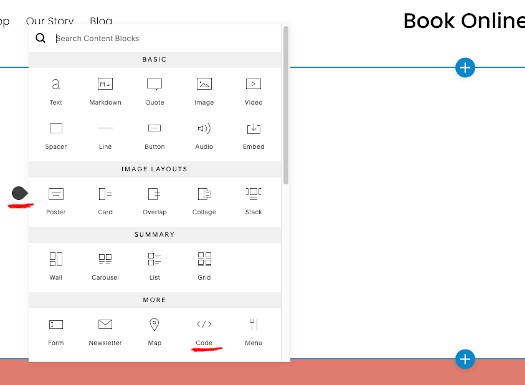
Task: Add a Quote block
Action: [x=154, y=91]
